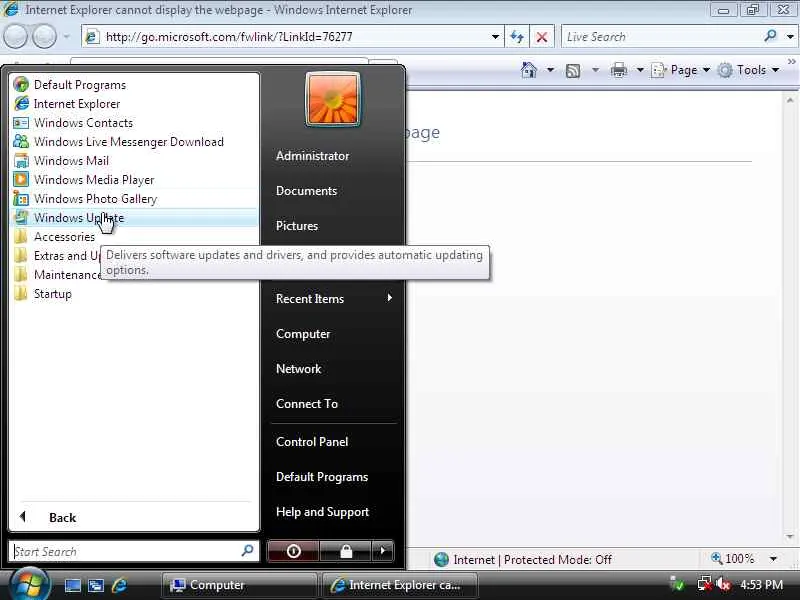Open the 100% zoom level dropdown arrow
Screen dimensions: 800x600
point(773,559)
